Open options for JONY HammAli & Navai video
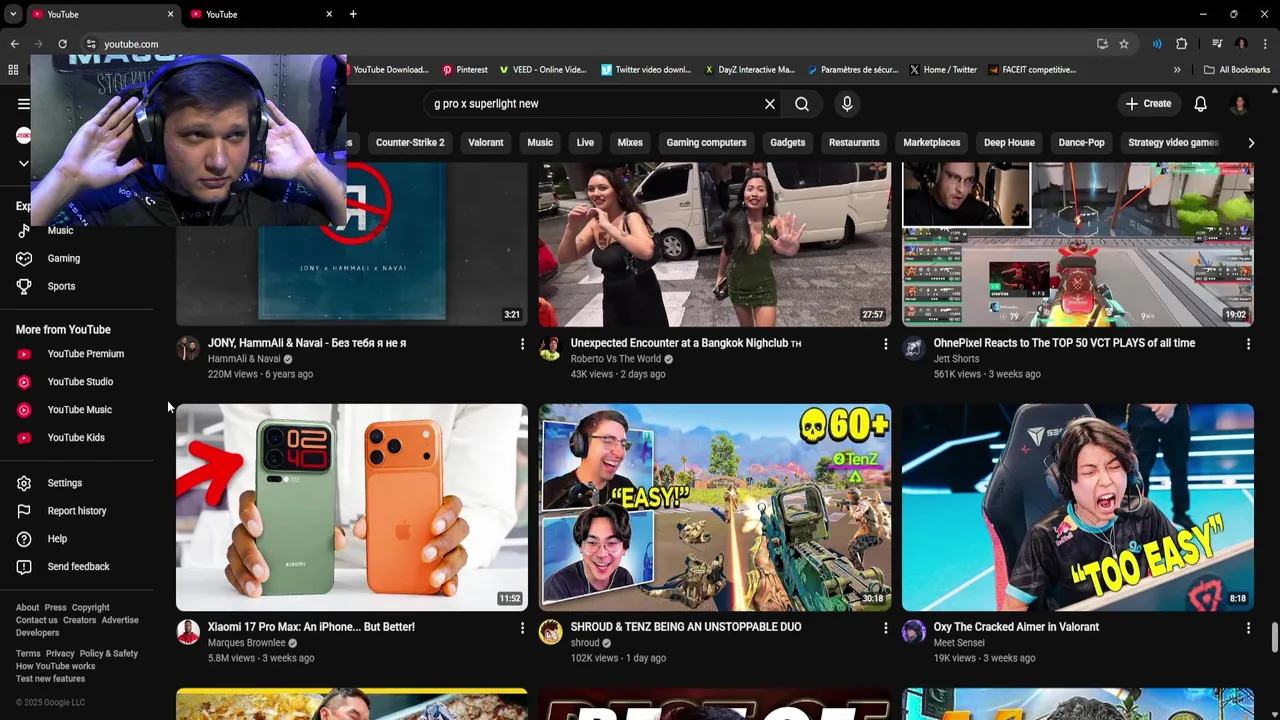 point(521,344)
